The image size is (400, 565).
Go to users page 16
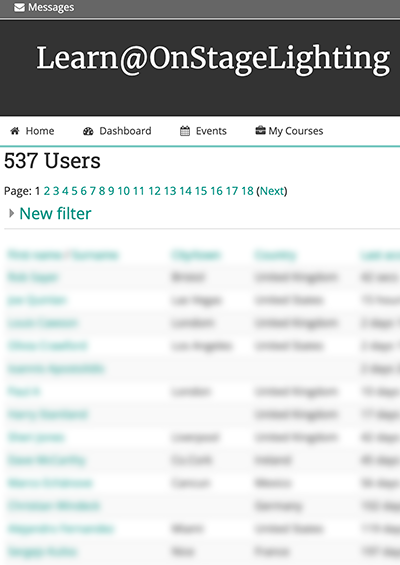click(217, 191)
